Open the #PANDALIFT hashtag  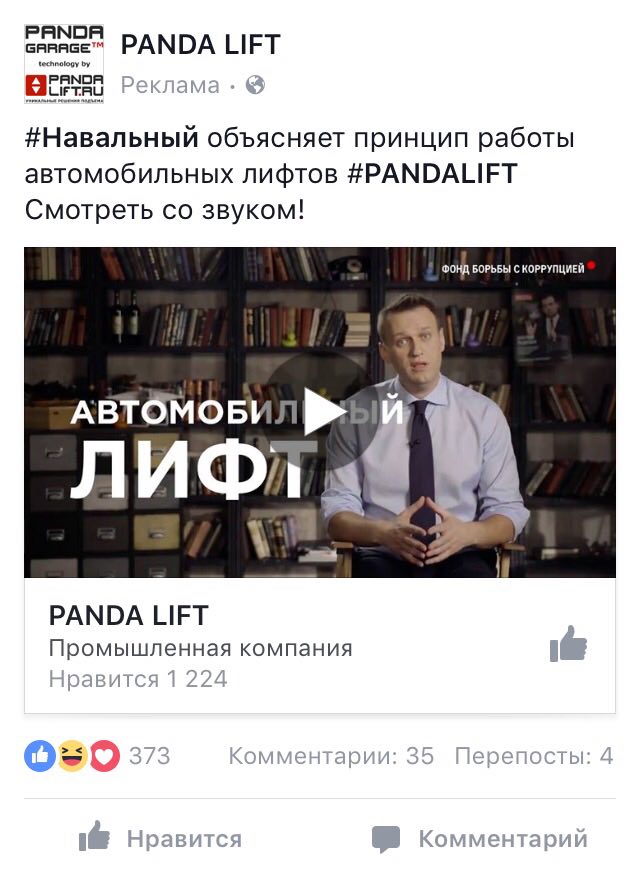[432, 174]
